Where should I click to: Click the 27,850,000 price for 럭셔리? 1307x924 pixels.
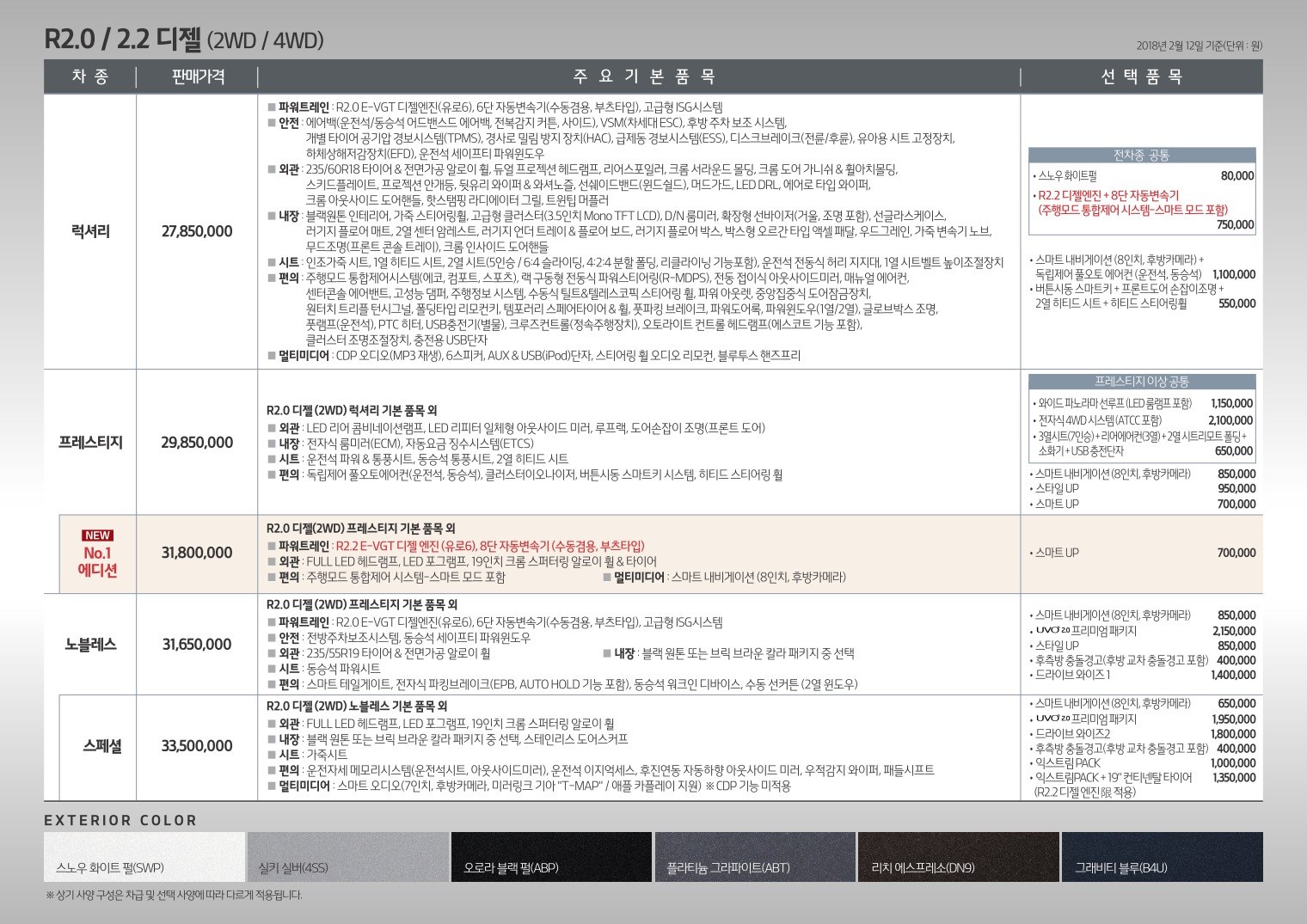coord(197,231)
